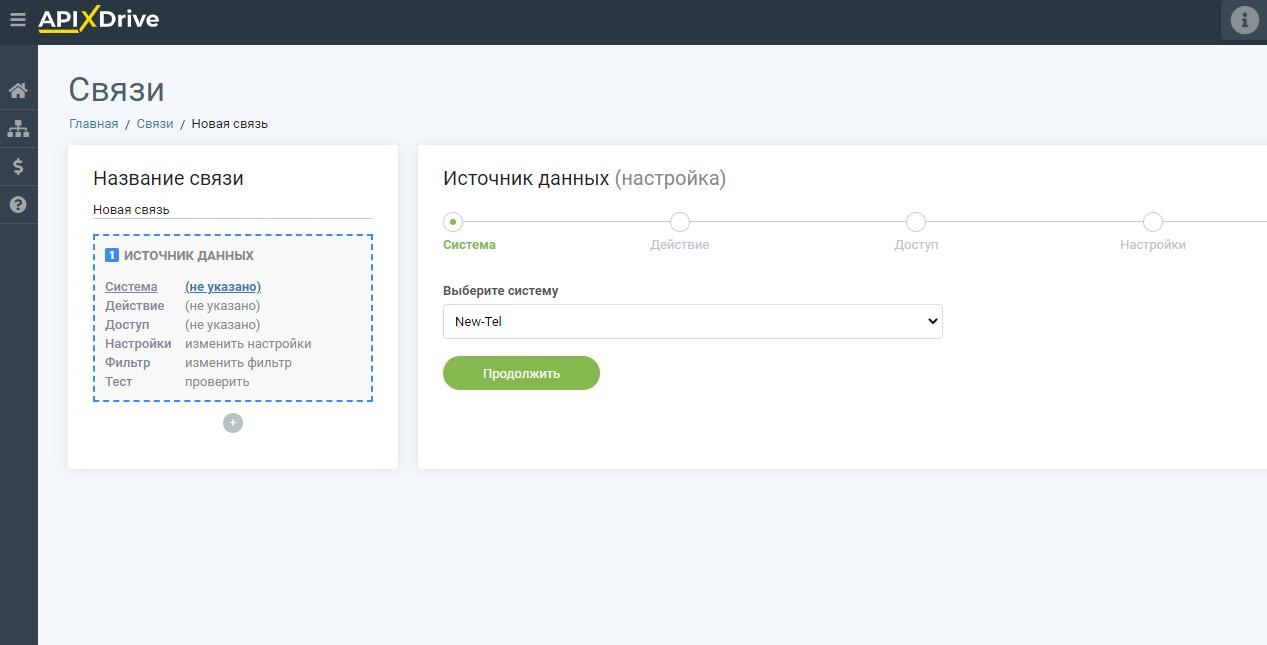1267x645 pixels.
Task: Select the Действие step circle
Action: 680,222
